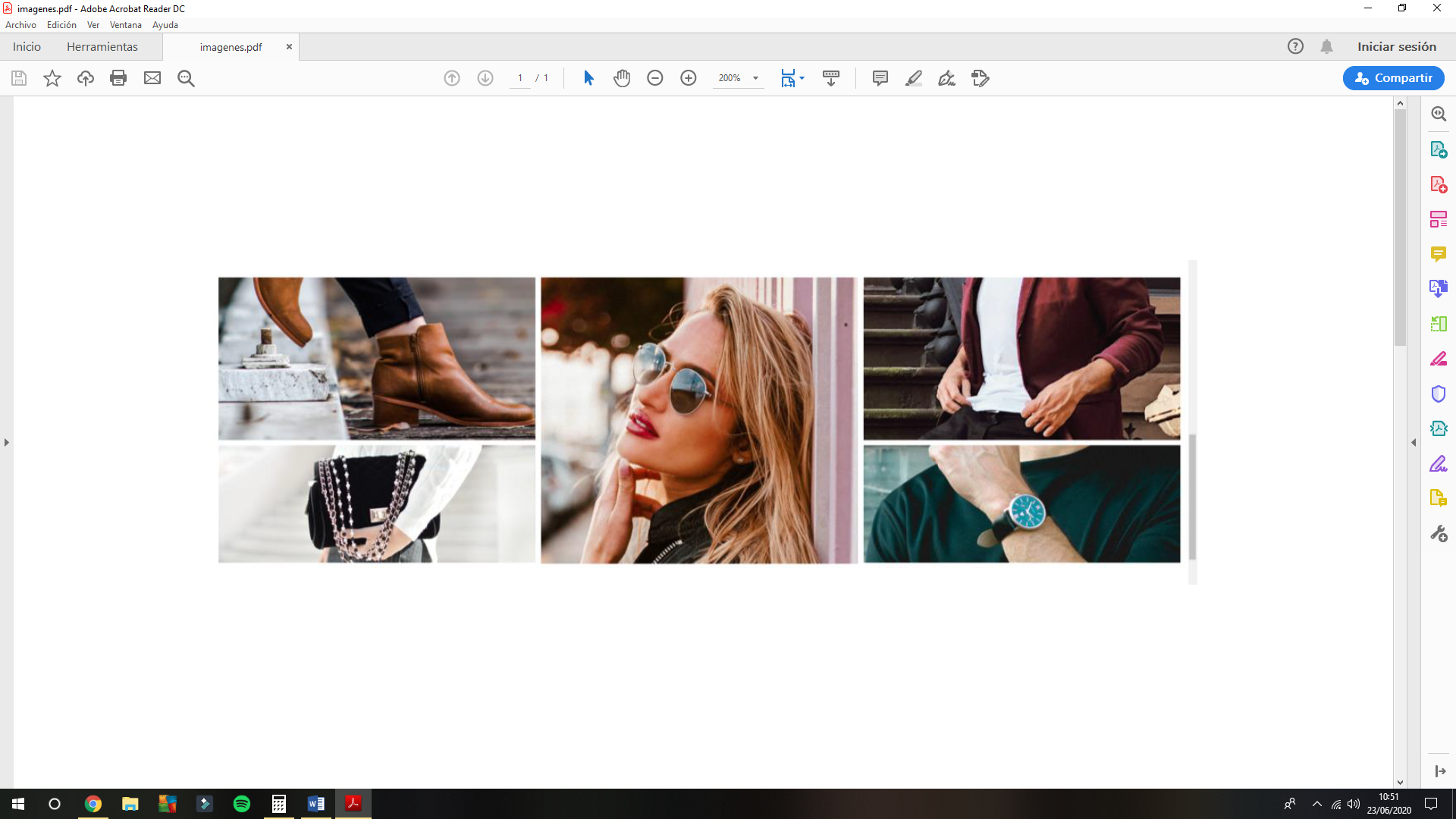Toggle the notifications bell
The width and height of the screenshot is (1456, 819).
1326,47
